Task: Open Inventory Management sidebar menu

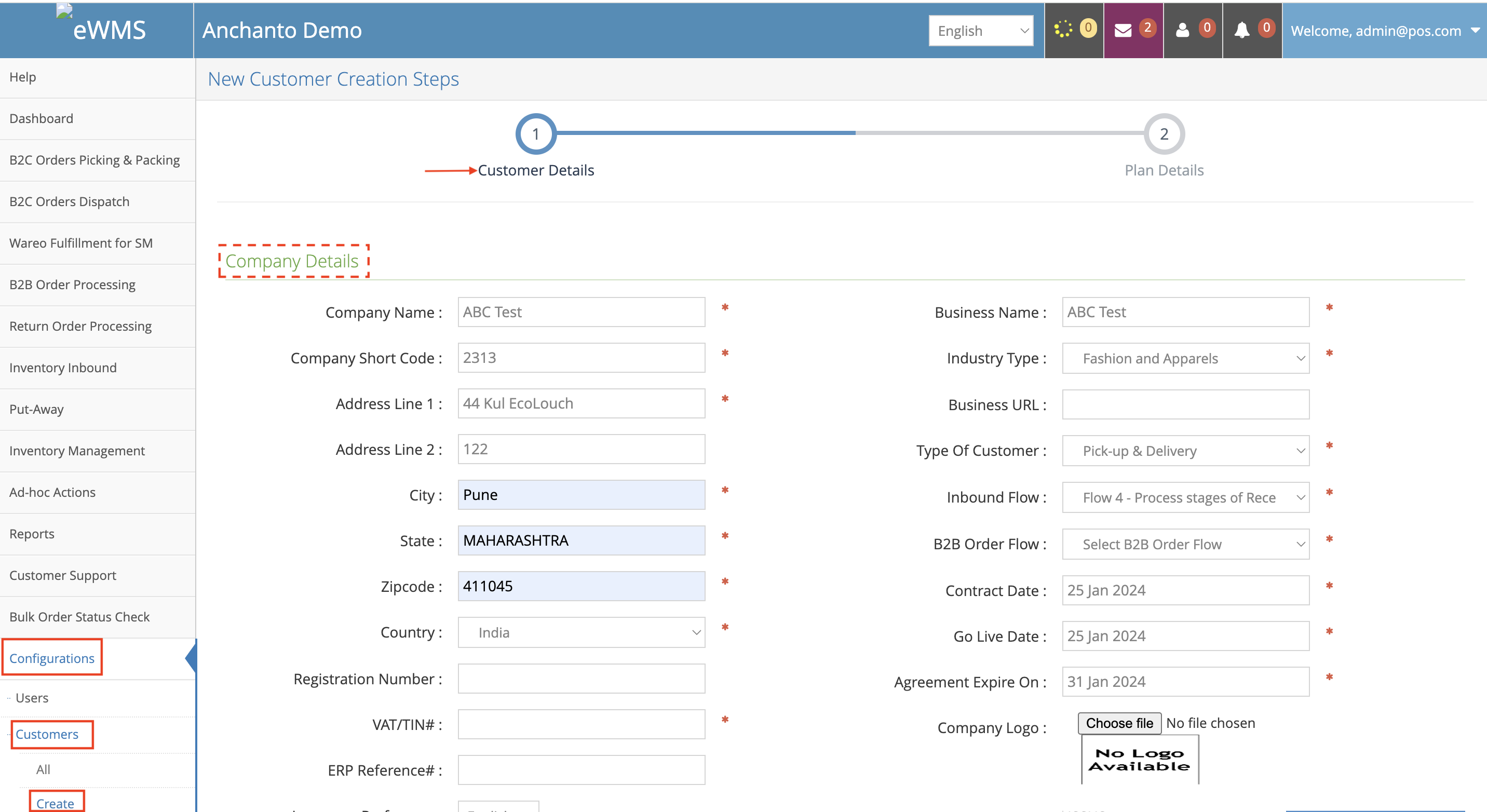Action: pos(77,451)
